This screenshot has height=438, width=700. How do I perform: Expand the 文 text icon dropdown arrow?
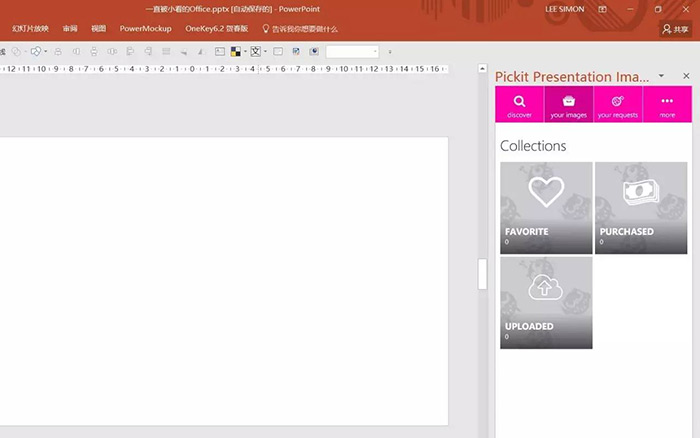coord(265,52)
